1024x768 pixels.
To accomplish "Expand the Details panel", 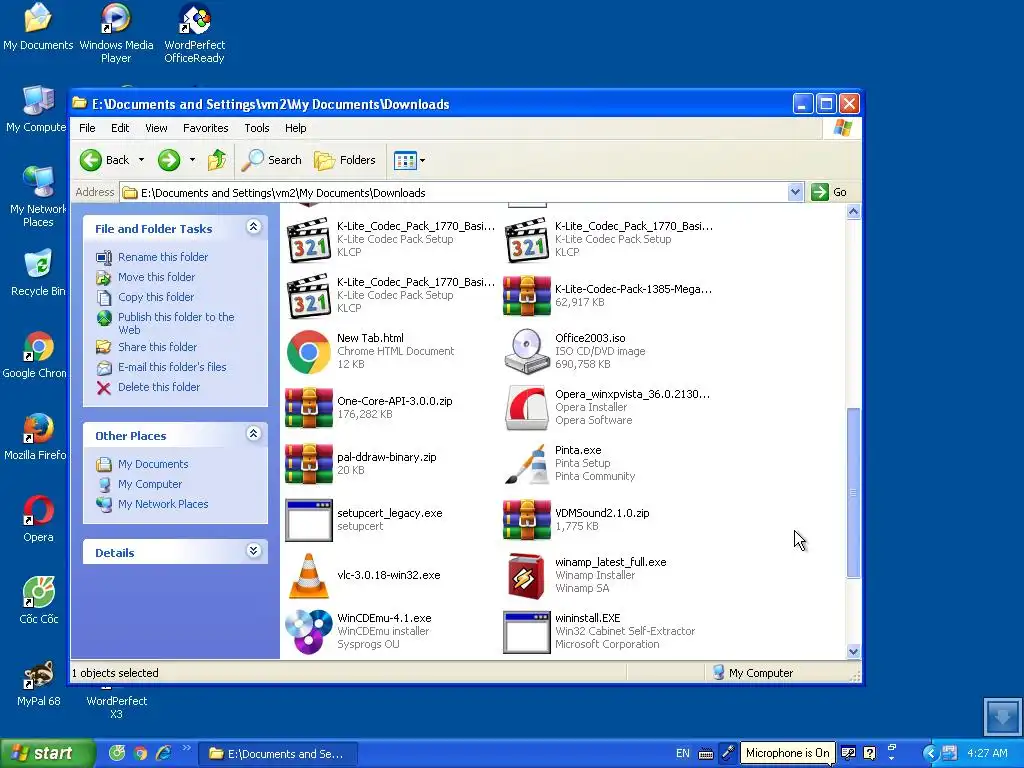I will click(253, 551).
